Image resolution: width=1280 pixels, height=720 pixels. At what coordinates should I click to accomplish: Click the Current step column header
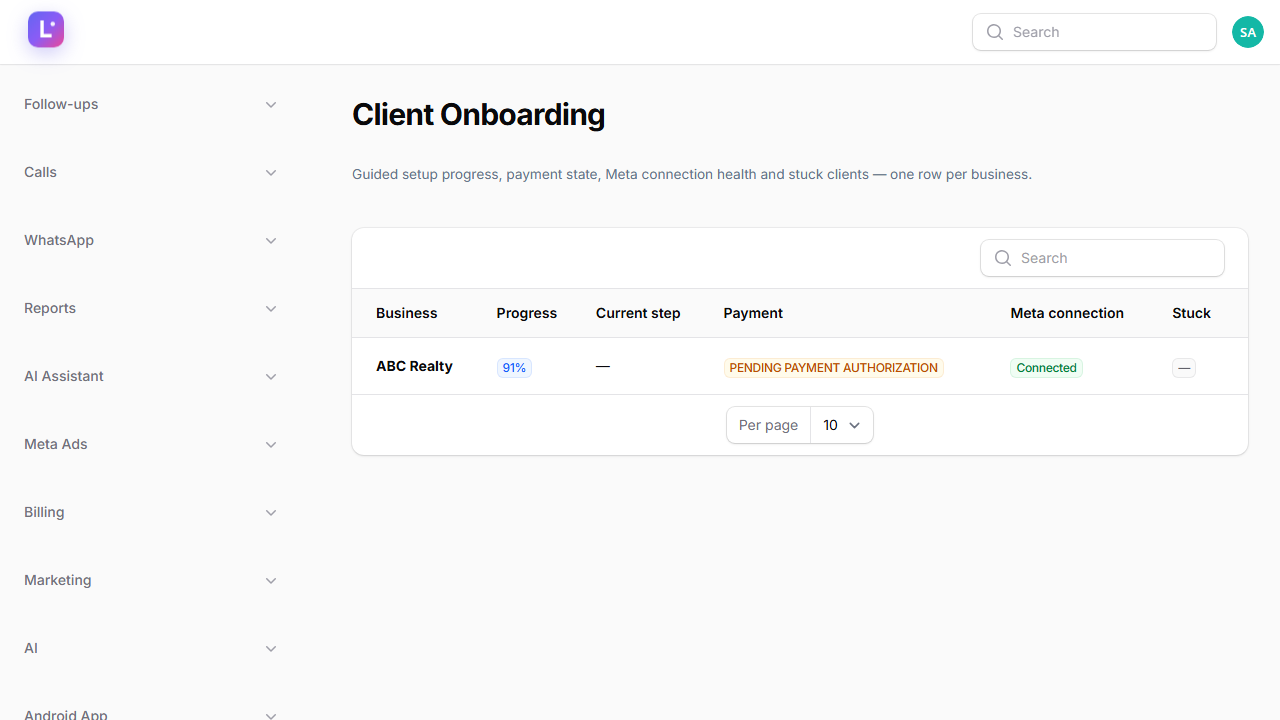[x=638, y=313]
